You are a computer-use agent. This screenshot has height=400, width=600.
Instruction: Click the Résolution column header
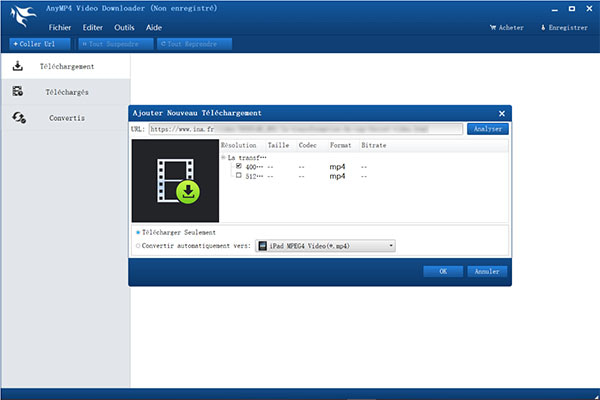click(243, 145)
